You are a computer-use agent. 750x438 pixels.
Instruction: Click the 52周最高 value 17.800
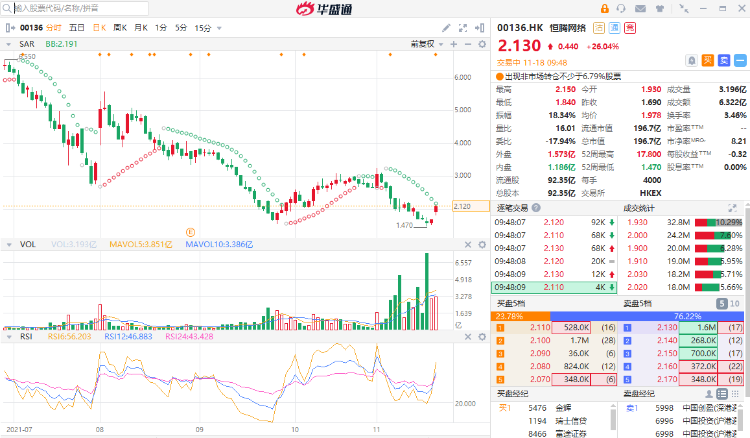(649, 154)
